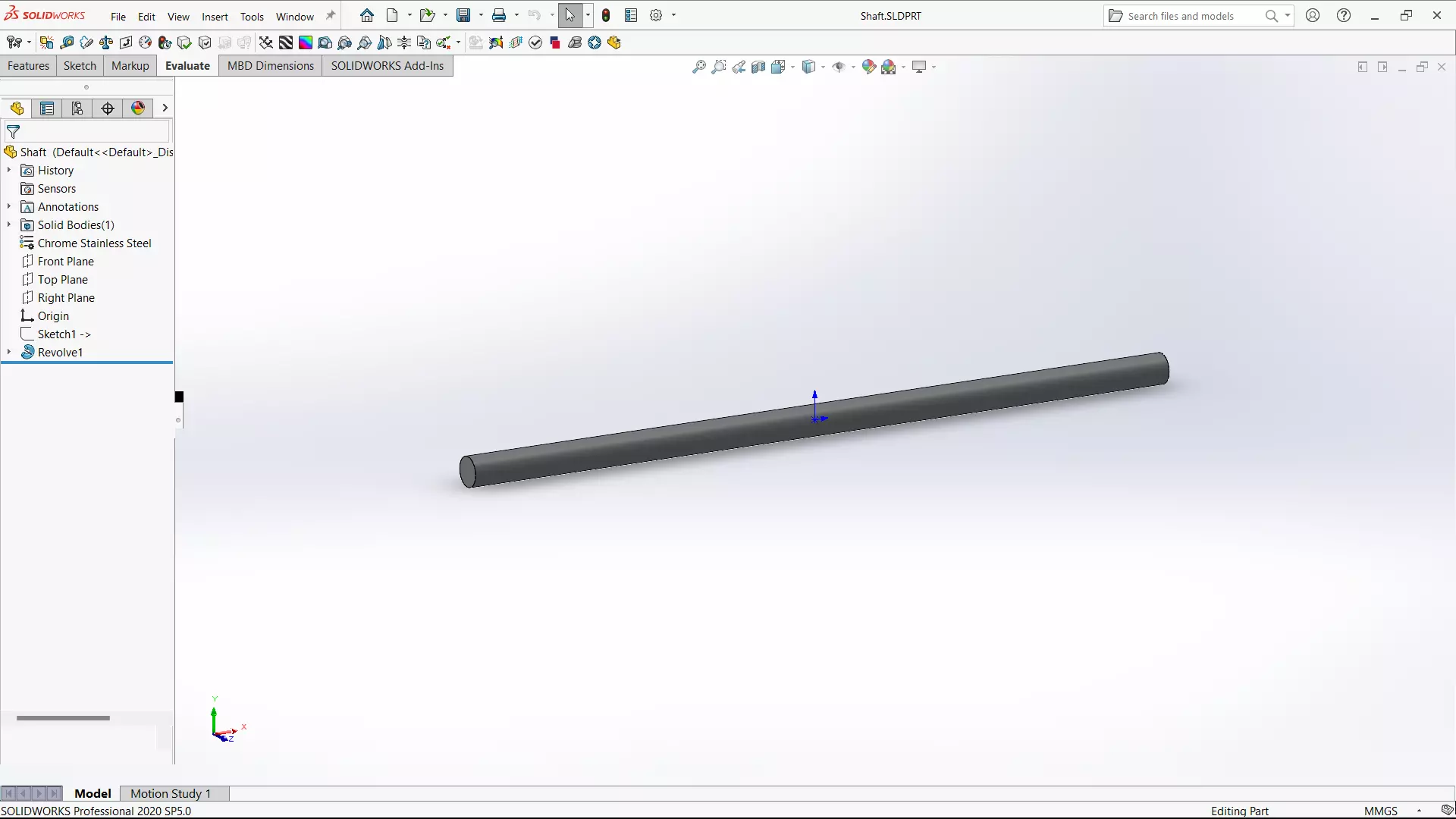This screenshot has width=1456, height=819.
Task: Open the Compare Documents tool
Action: (424, 42)
